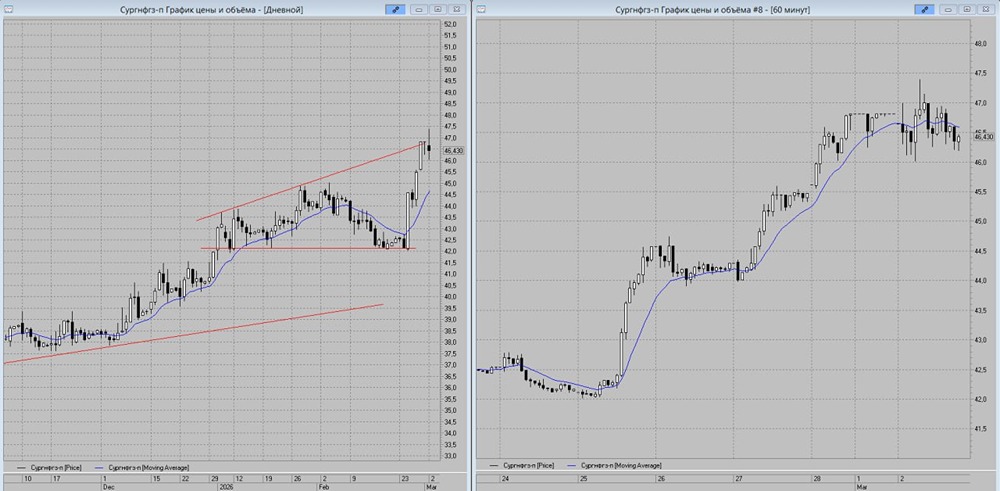
Task: Select the long lower red trendline of the daily chart
Action: coord(191,334)
